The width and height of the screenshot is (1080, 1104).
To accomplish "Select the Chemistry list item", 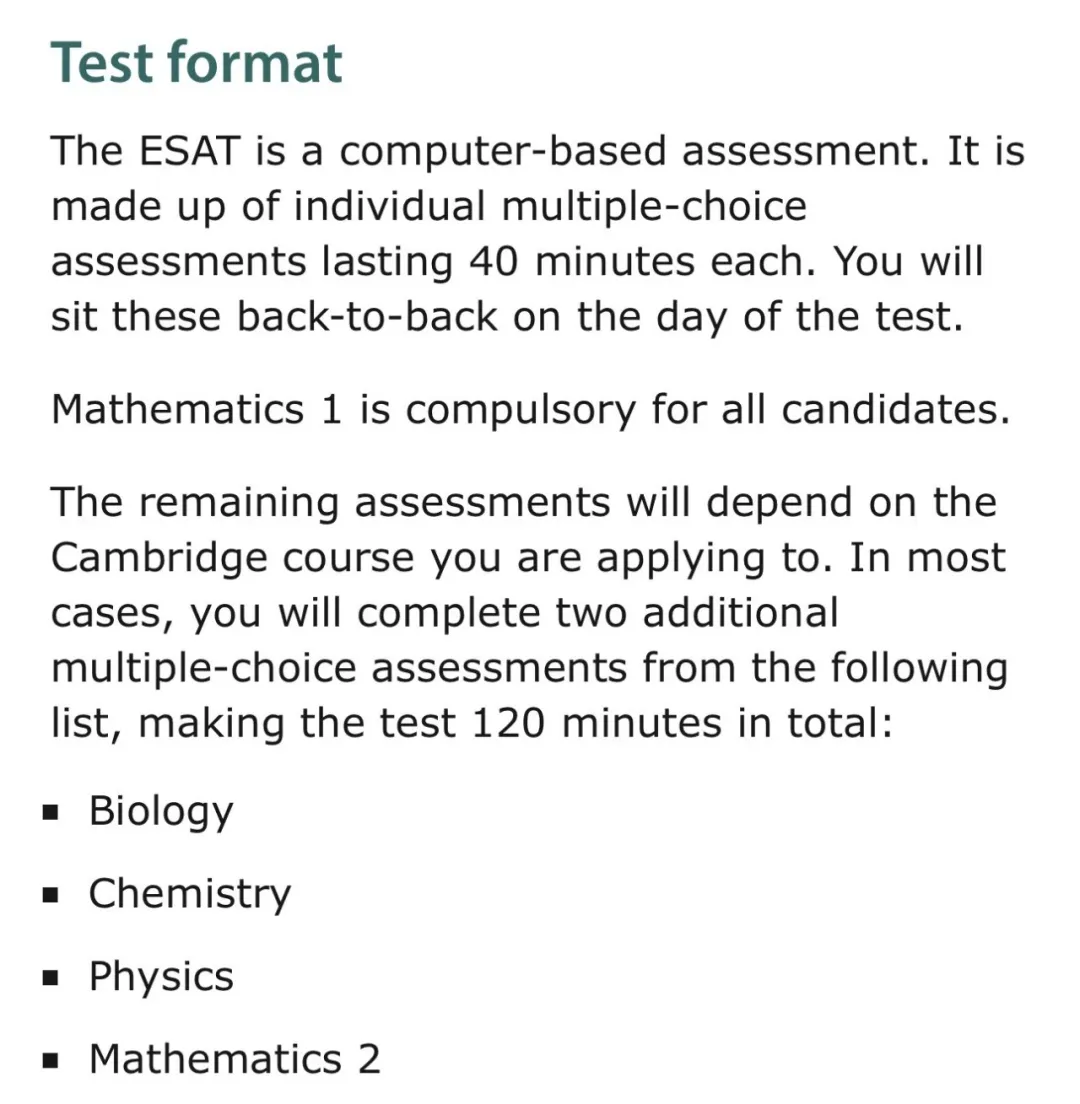I will point(189,894).
